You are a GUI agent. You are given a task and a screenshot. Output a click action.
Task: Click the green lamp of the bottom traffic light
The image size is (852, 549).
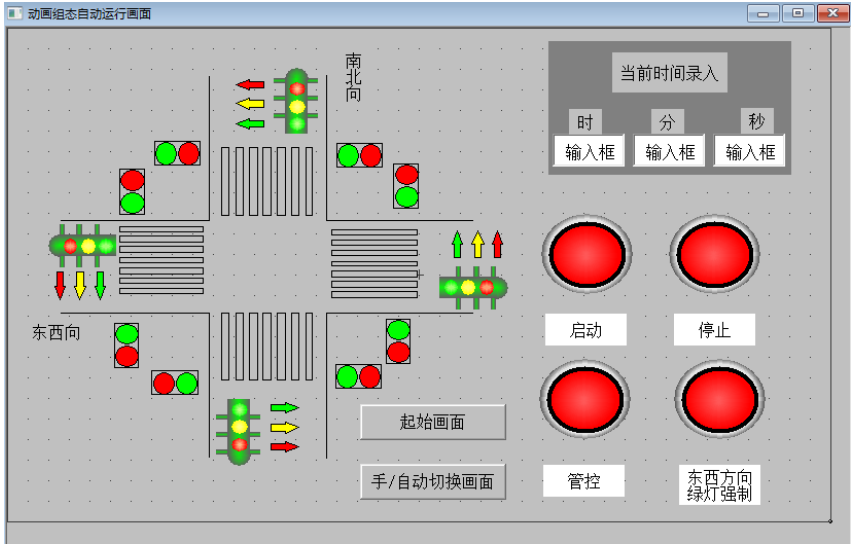tap(239, 409)
